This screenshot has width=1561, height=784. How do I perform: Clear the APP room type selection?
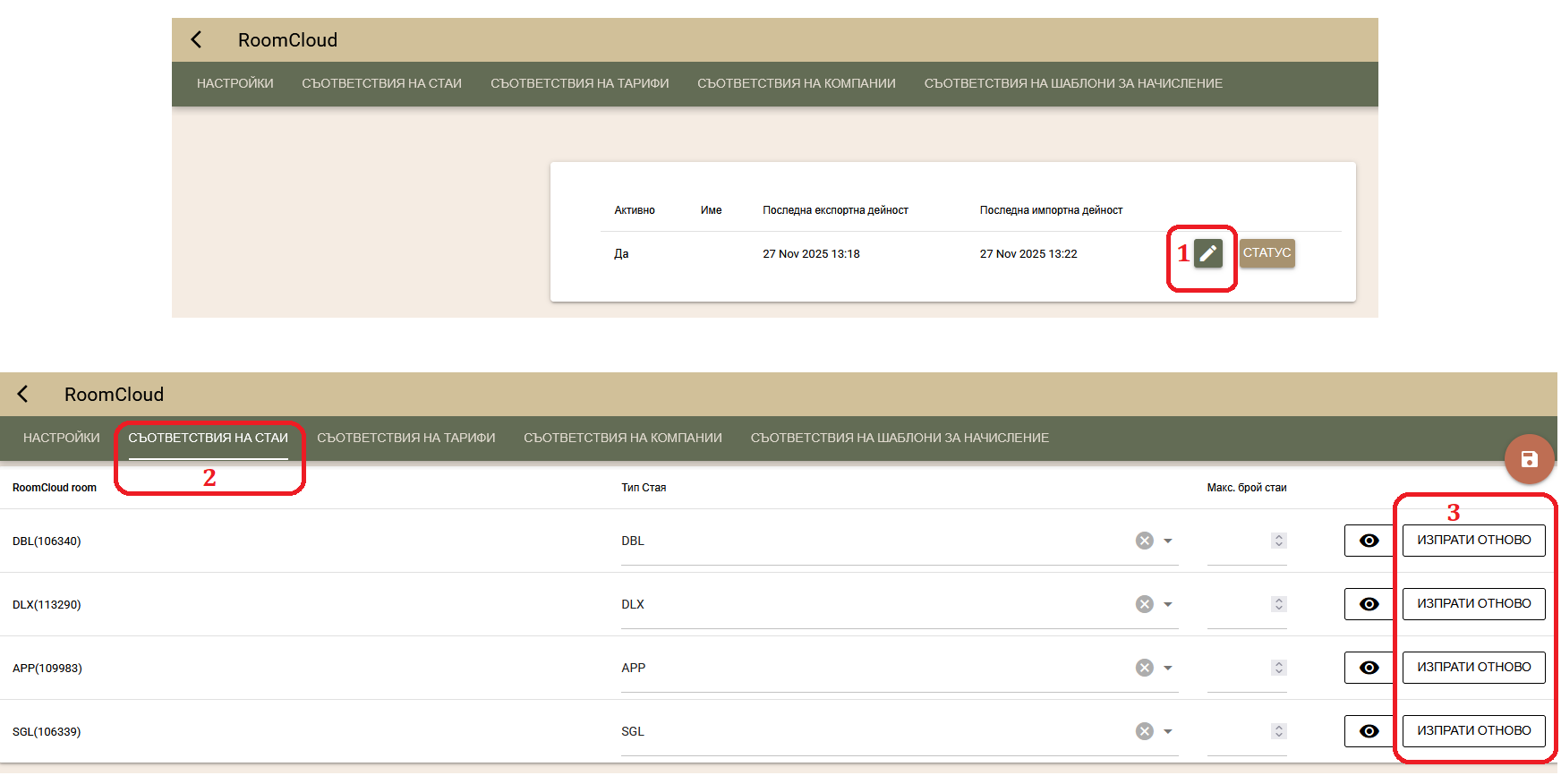coord(1144,668)
